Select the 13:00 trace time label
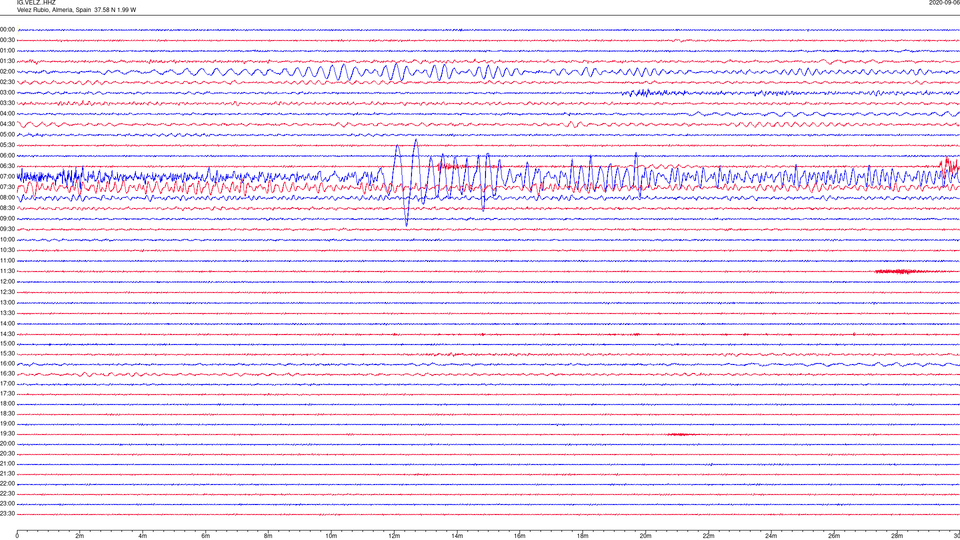 pyautogui.click(x=8, y=302)
